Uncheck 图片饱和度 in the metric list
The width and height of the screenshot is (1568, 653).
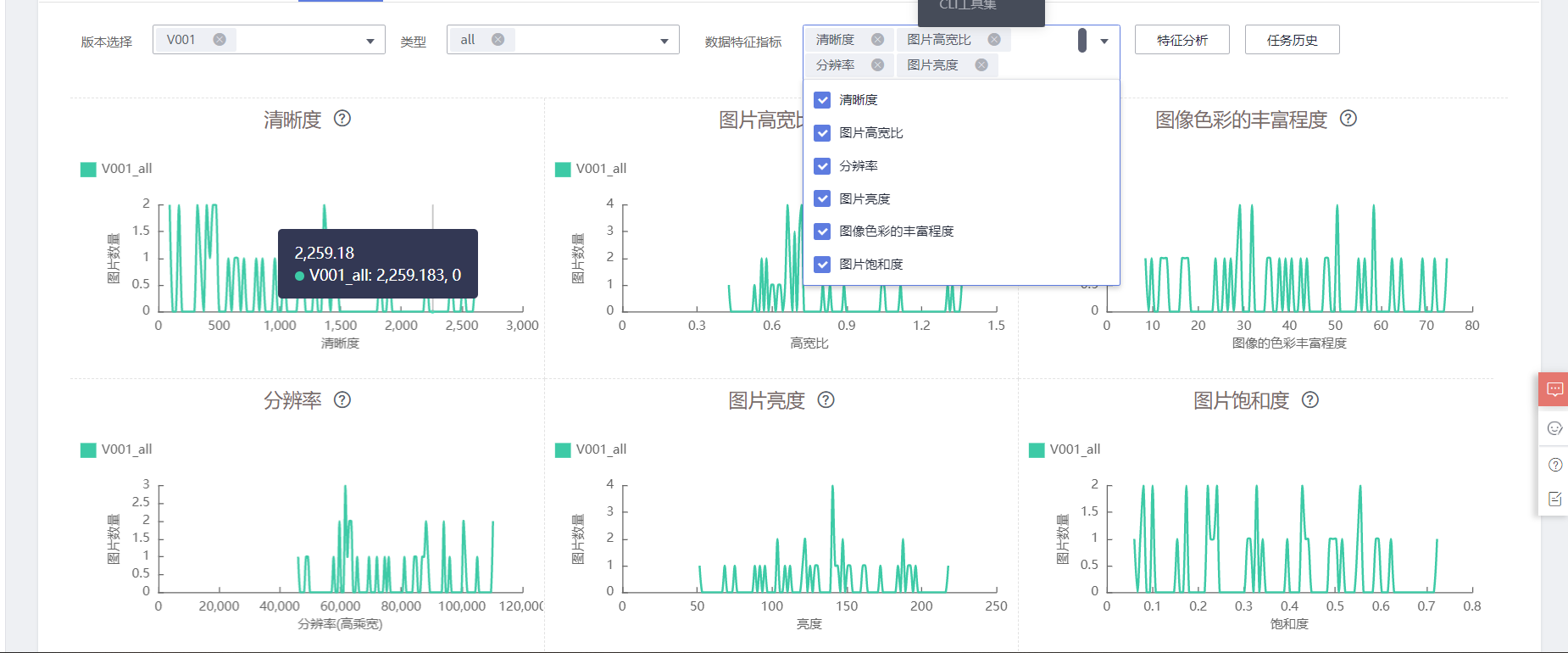pos(822,265)
